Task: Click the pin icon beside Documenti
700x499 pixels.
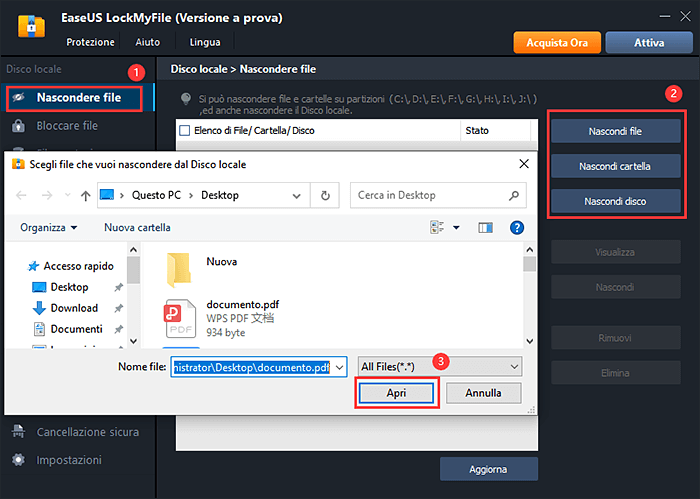Action: (118, 329)
